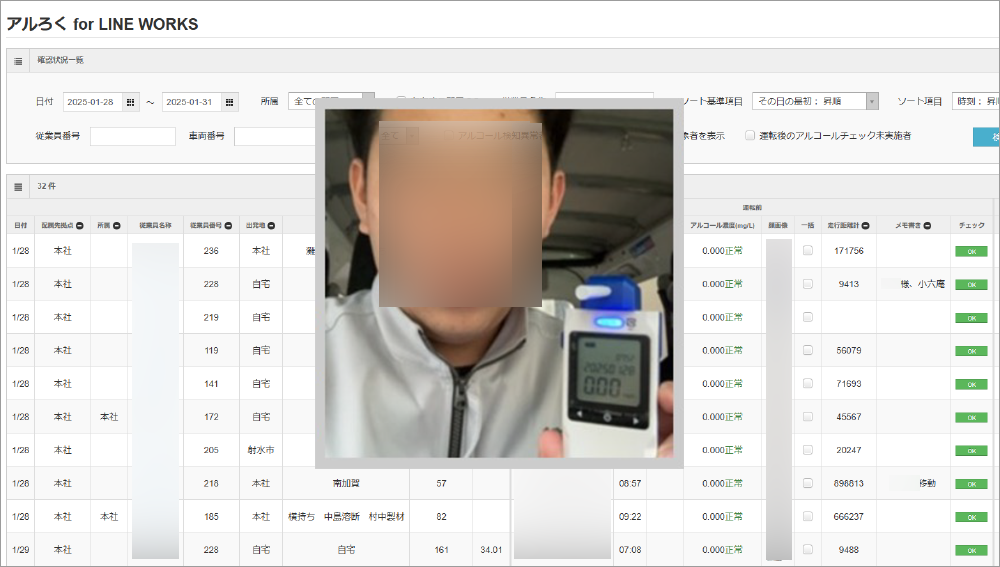
Task: Enable 運転後のアルコールチェック未実施者 checkbox
Action: [750, 136]
